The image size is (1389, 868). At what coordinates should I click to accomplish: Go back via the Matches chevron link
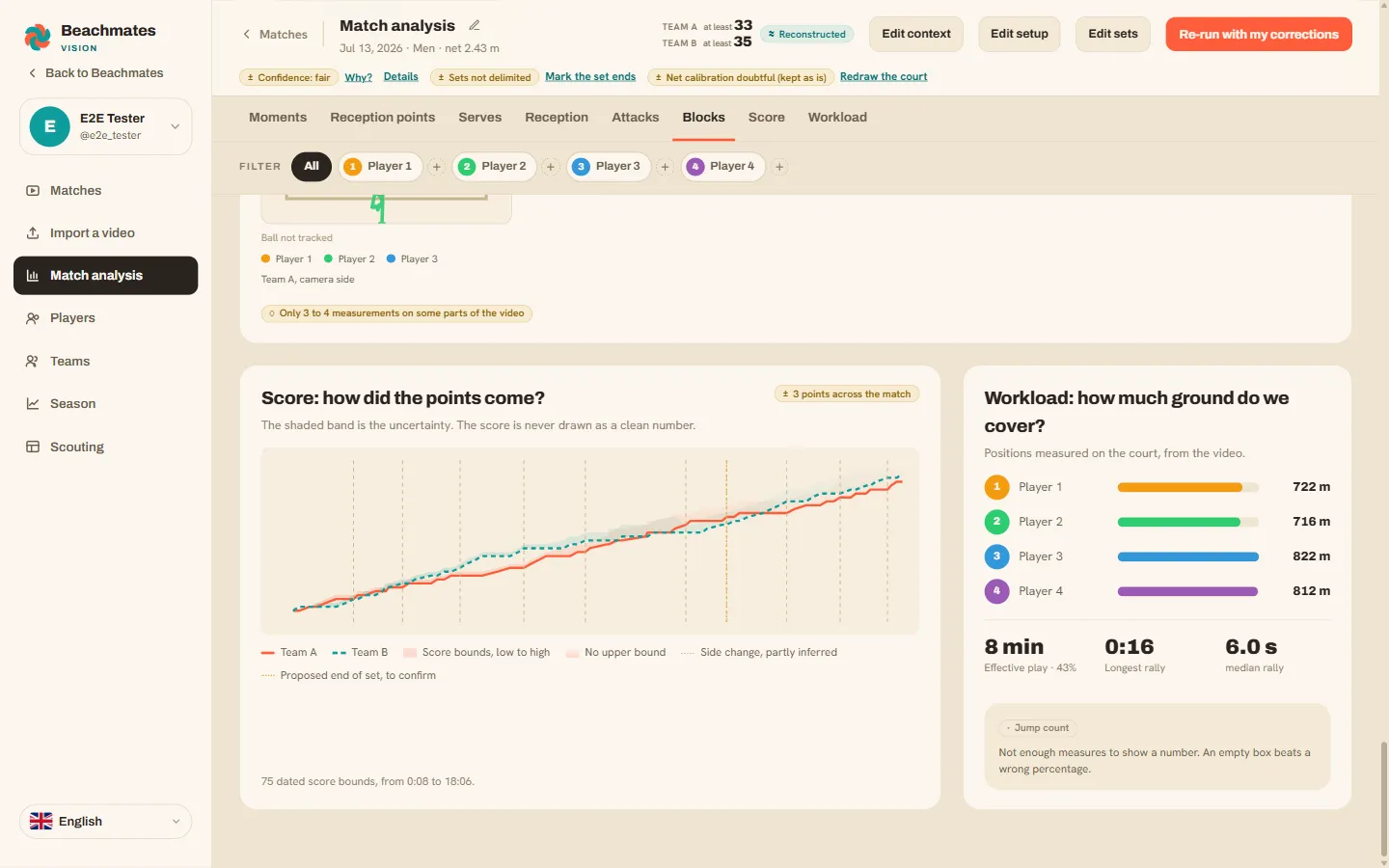point(275,35)
